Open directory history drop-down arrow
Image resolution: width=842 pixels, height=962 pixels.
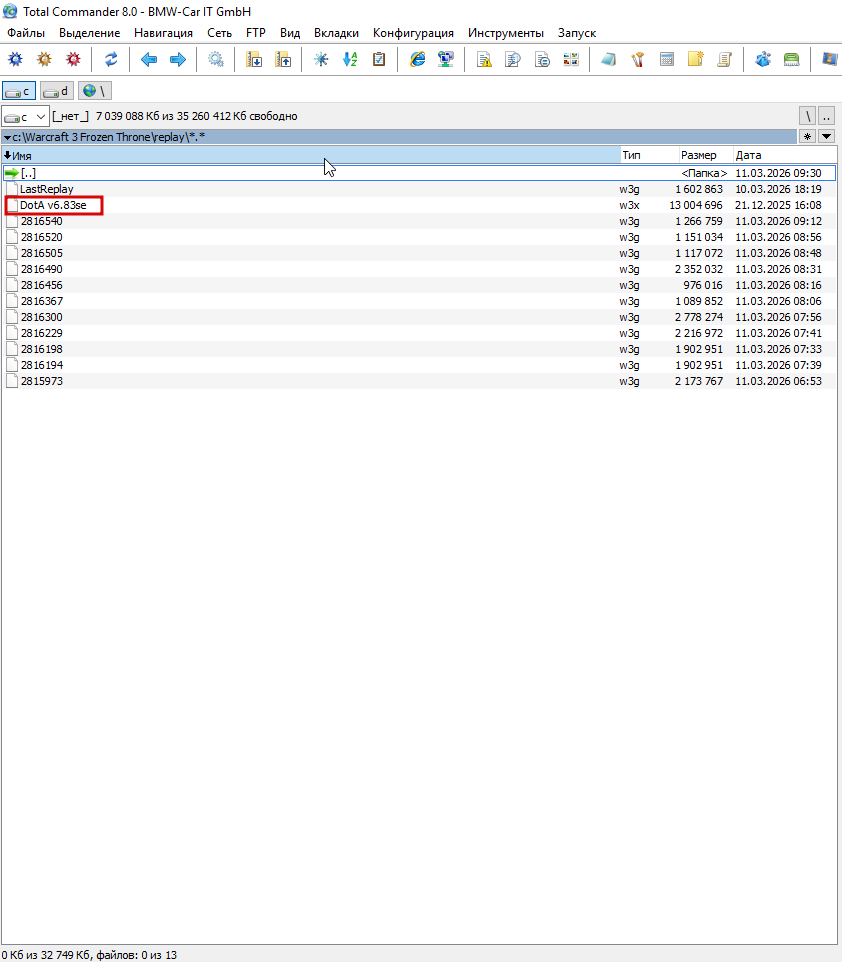[x=827, y=137]
